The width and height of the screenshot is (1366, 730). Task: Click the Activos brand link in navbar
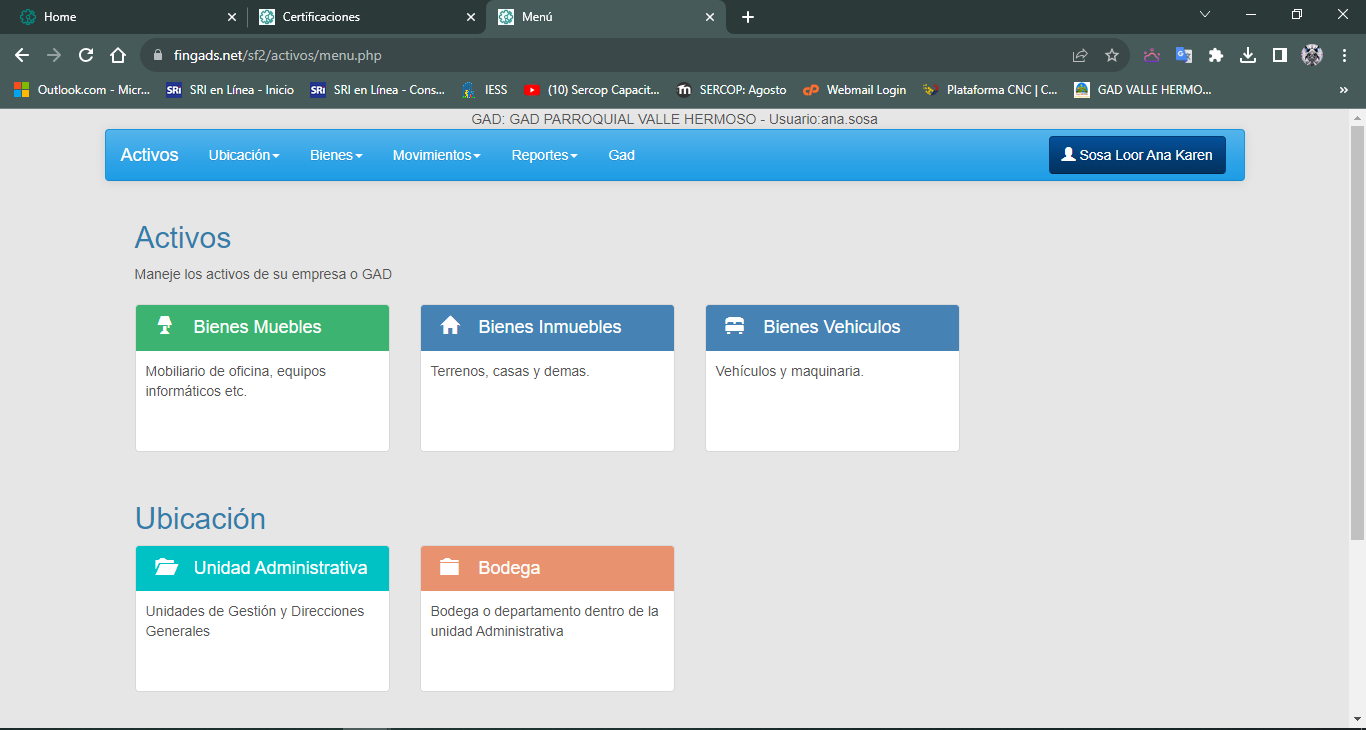pos(149,155)
